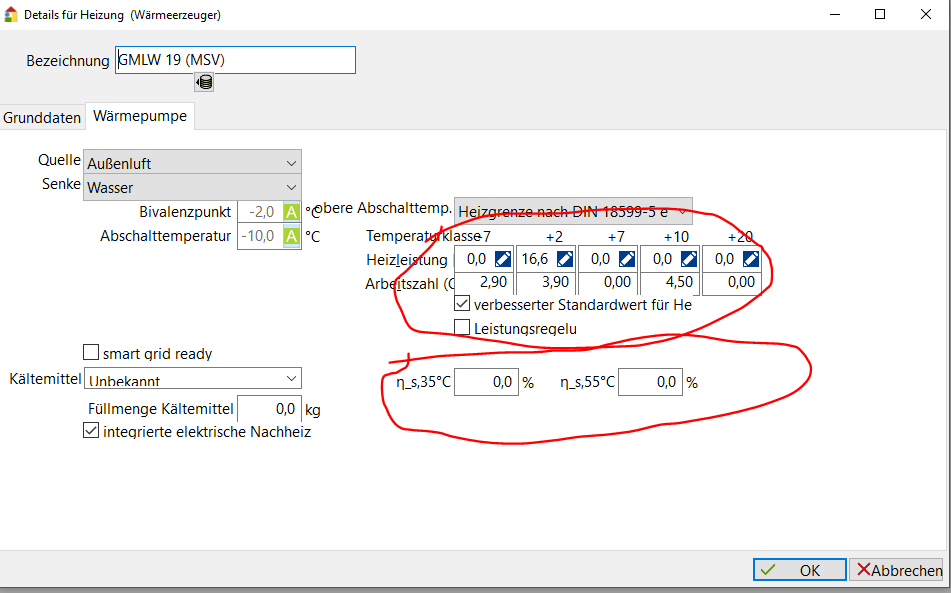Click edit pencil icon for Heizleistung at +20
This screenshot has height=593, width=951.
pyautogui.click(x=750, y=259)
